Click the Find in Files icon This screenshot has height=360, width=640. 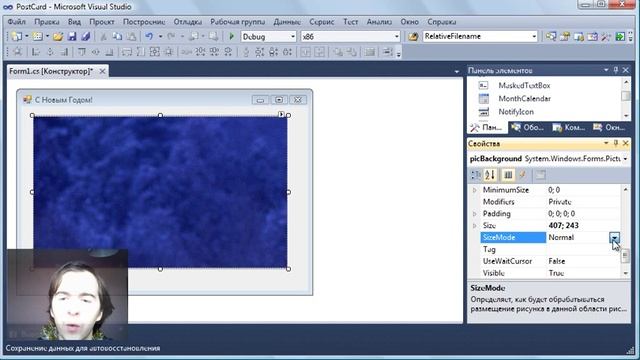pyautogui.click(x=413, y=37)
